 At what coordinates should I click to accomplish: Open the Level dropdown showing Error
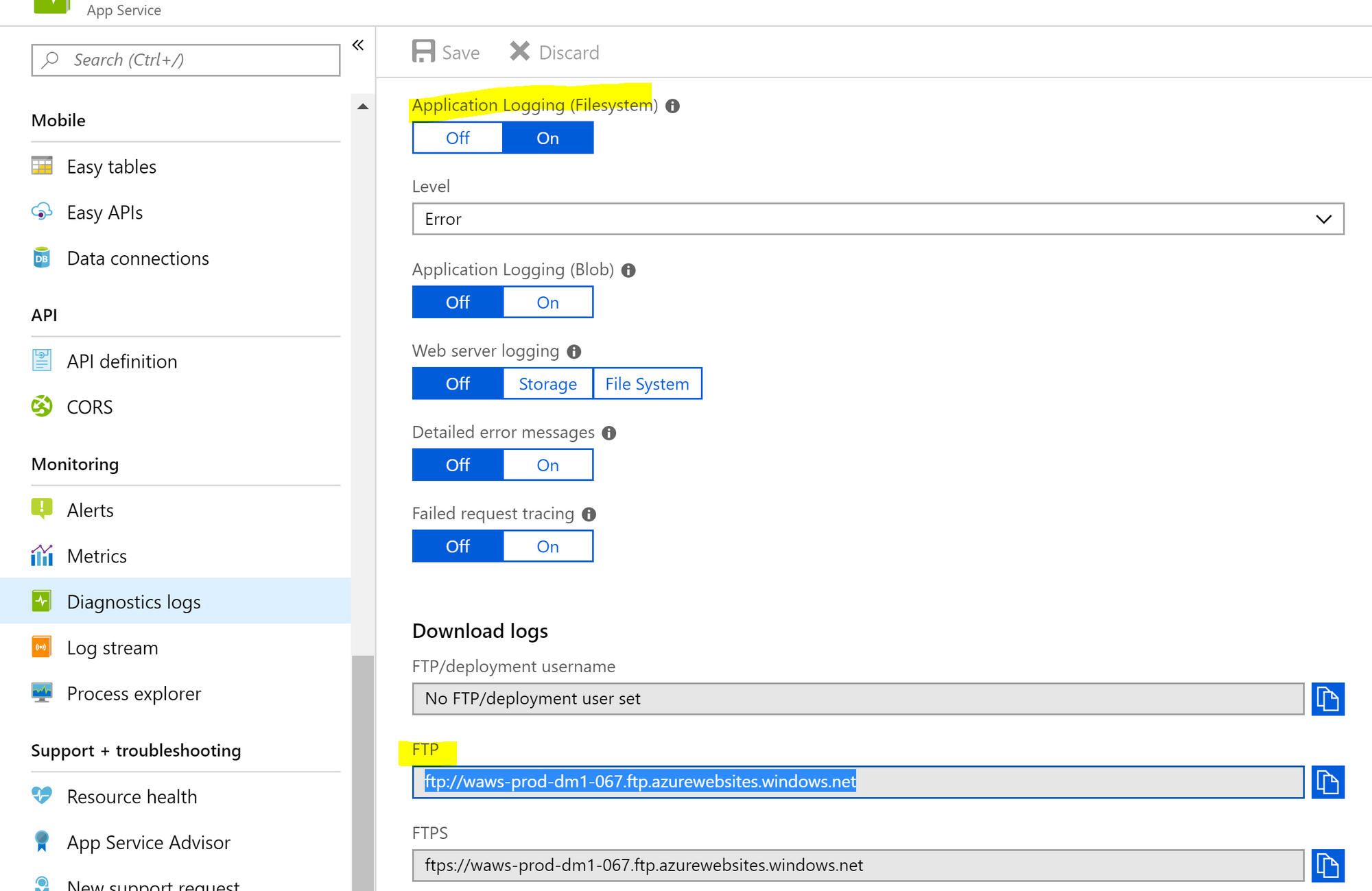[877, 219]
